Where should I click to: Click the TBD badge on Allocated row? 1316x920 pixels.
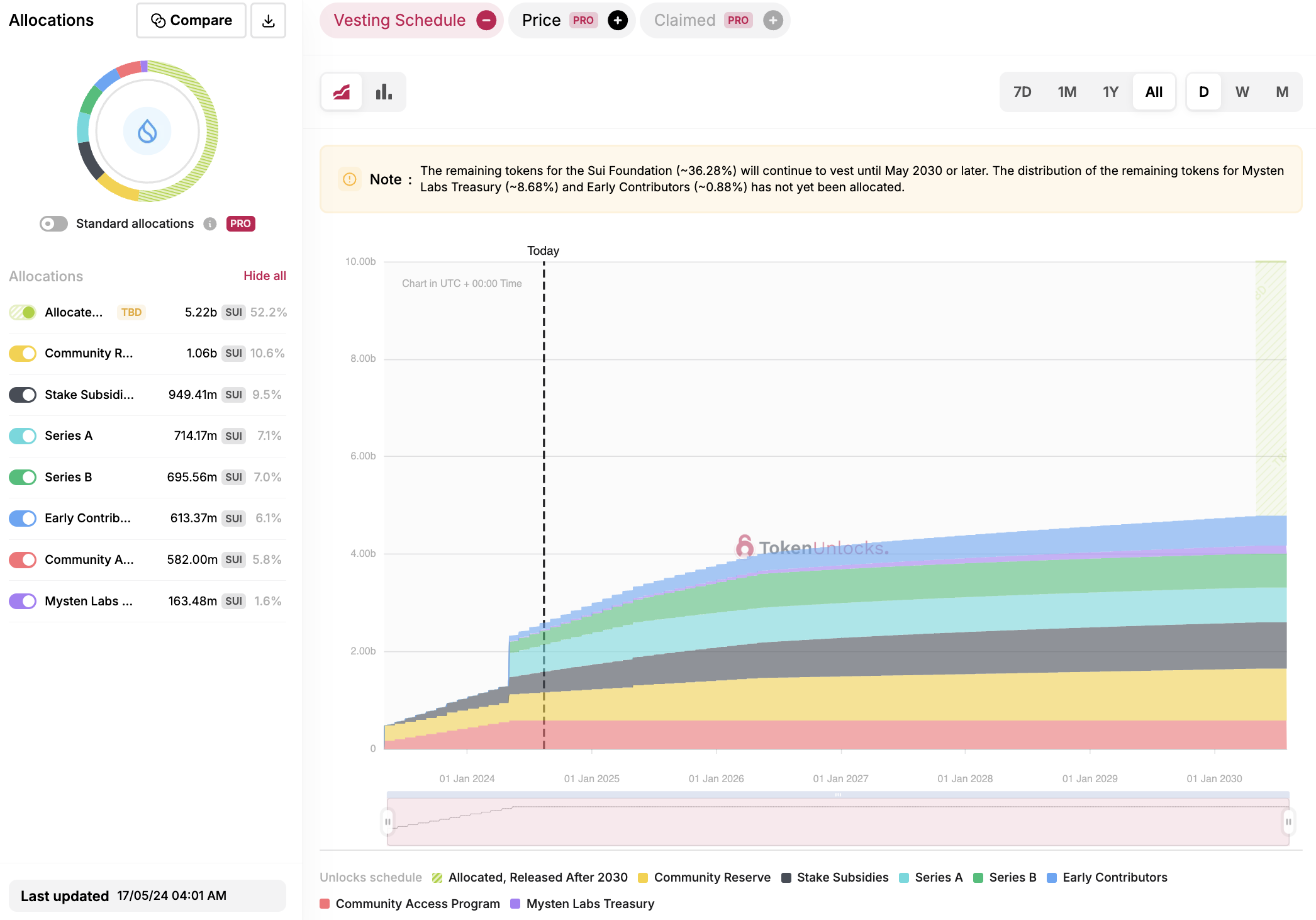coord(131,313)
